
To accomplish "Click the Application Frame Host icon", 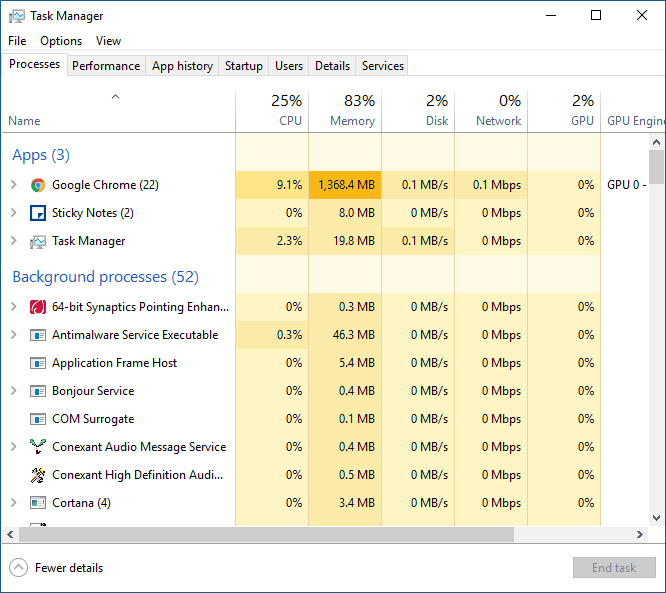I will 38,363.
